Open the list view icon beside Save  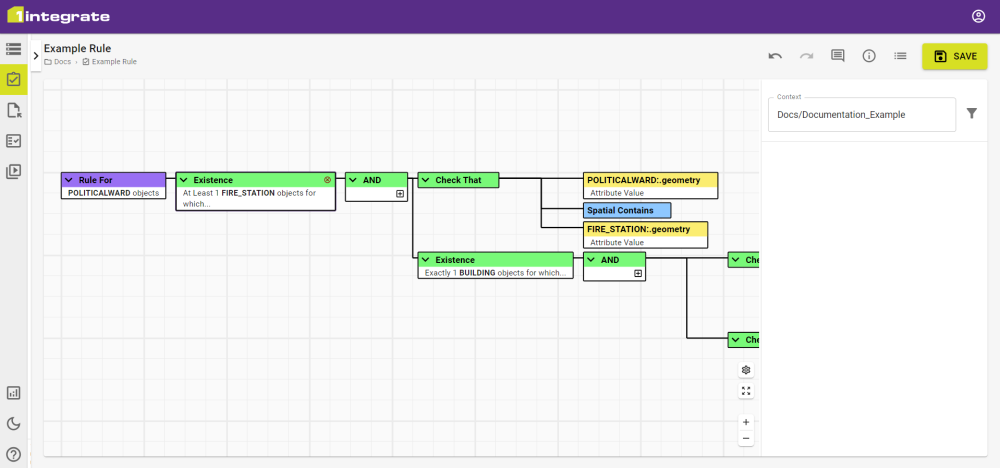point(900,56)
